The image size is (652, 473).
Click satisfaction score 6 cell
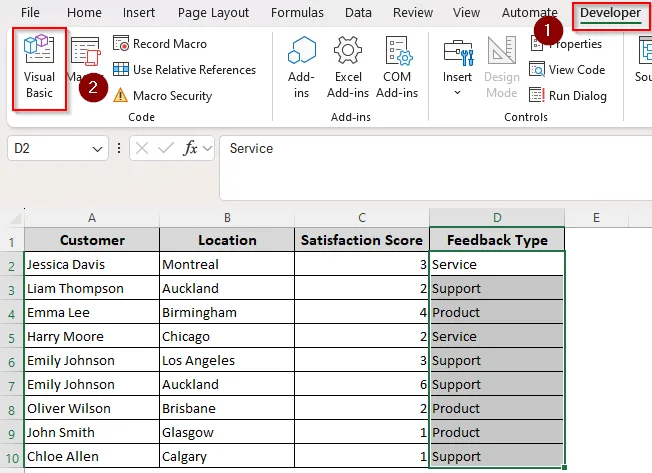click(x=362, y=384)
